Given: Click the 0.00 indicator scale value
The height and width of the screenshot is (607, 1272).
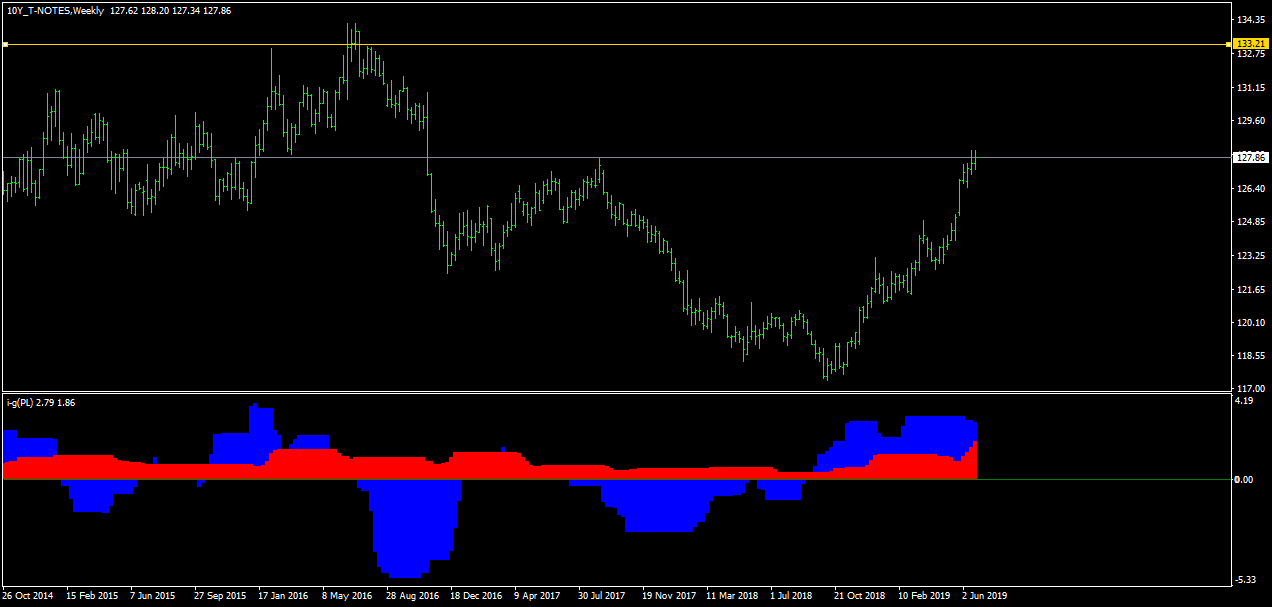Looking at the screenshot, I should click(1245, 480).
